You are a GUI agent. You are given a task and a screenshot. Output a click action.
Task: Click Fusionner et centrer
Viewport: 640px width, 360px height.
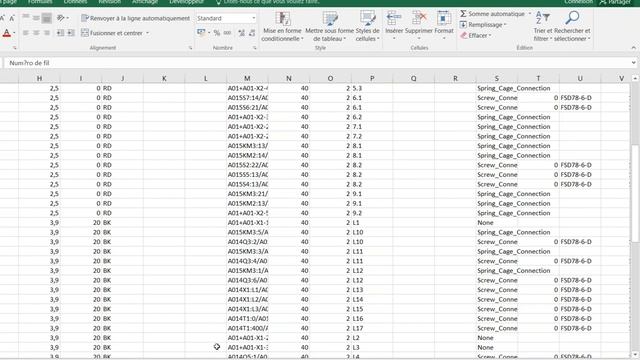click(112, 33)
